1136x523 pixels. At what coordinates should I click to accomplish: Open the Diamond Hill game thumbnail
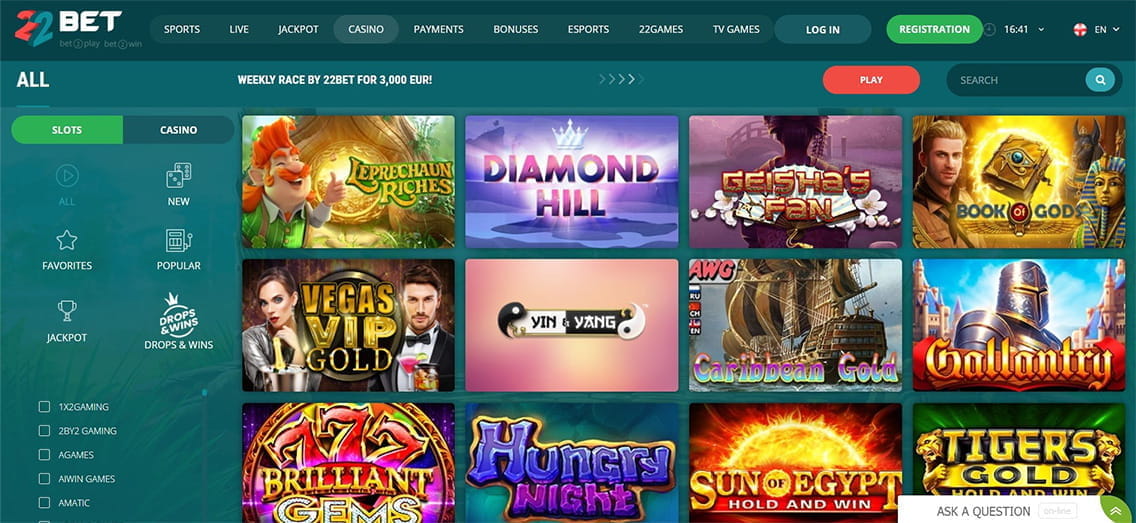tap(572, 182)
